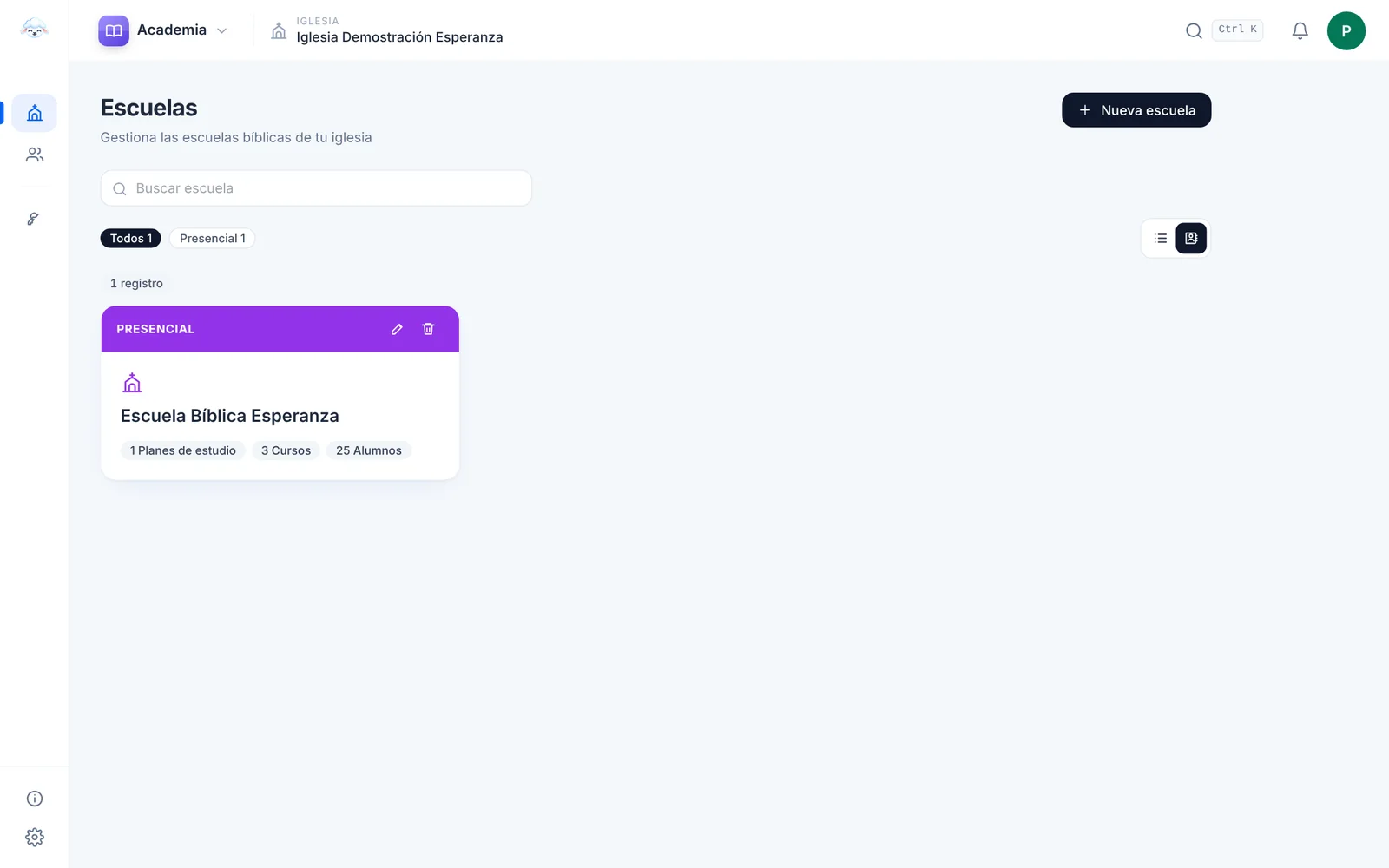Click the 25 Alumnos chip
Image resolution: width=1389 pixels, height=868 pixels.
tap(369, 450)
